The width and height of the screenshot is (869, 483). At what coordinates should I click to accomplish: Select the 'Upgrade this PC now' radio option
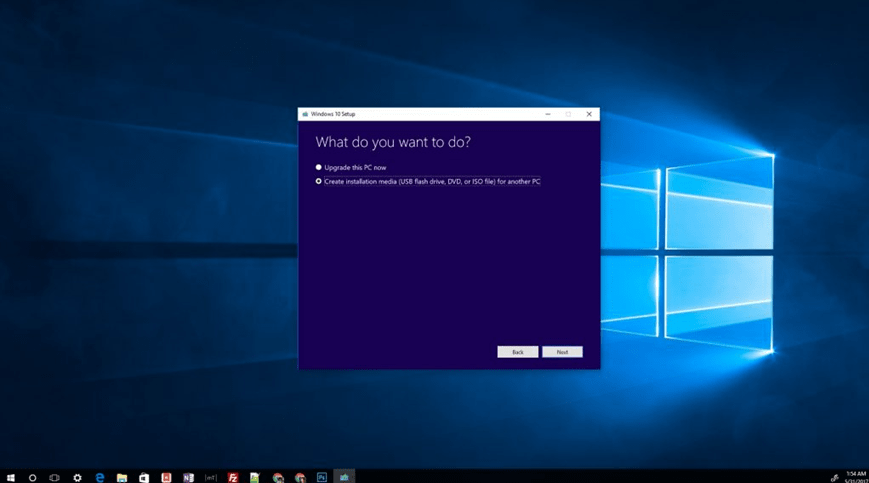(x=319, y=167)
